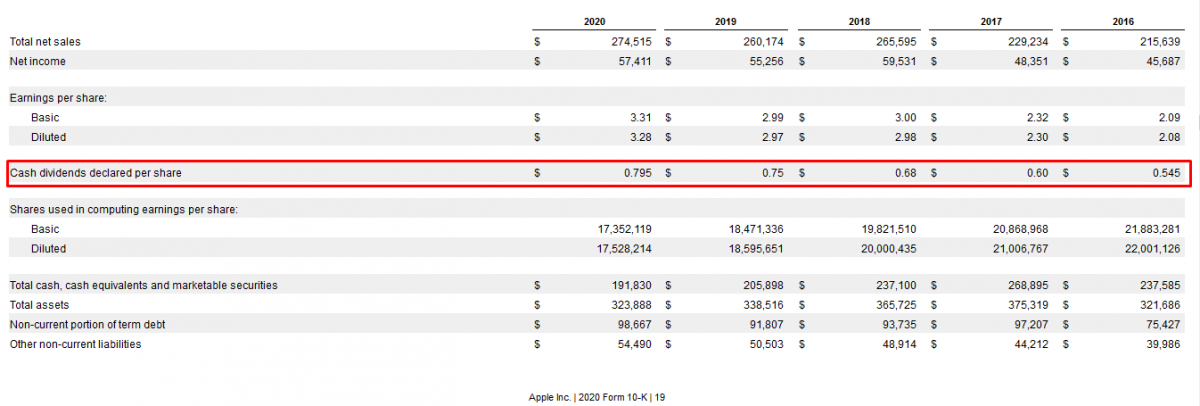Viewport: 1200px width, 406px height.
Task: Click the Cash dividends declared per share label
Action: click(x=96, y=173)
